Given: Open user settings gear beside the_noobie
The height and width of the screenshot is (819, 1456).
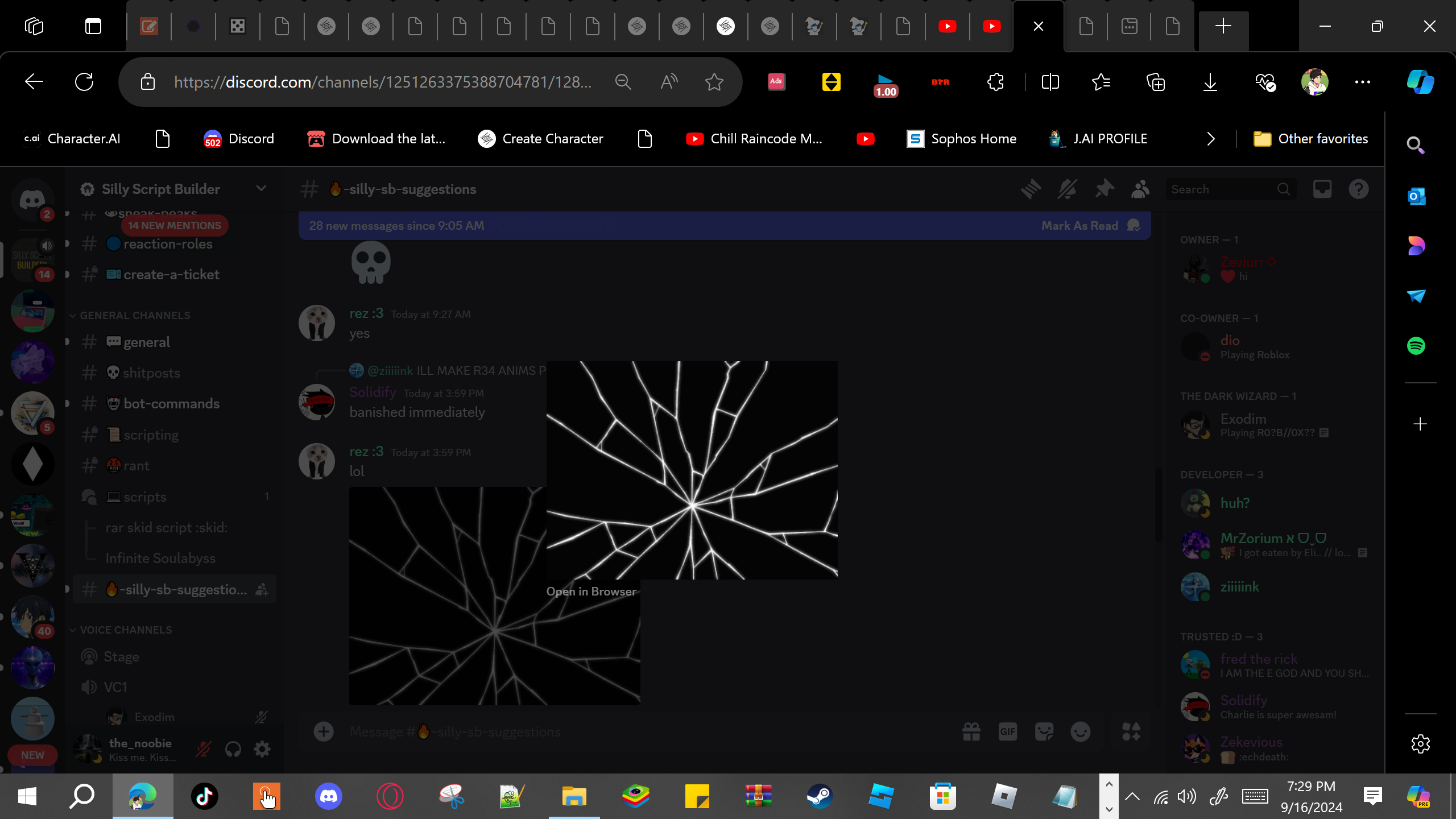Looking at the screenshot, I should point(262,749).
